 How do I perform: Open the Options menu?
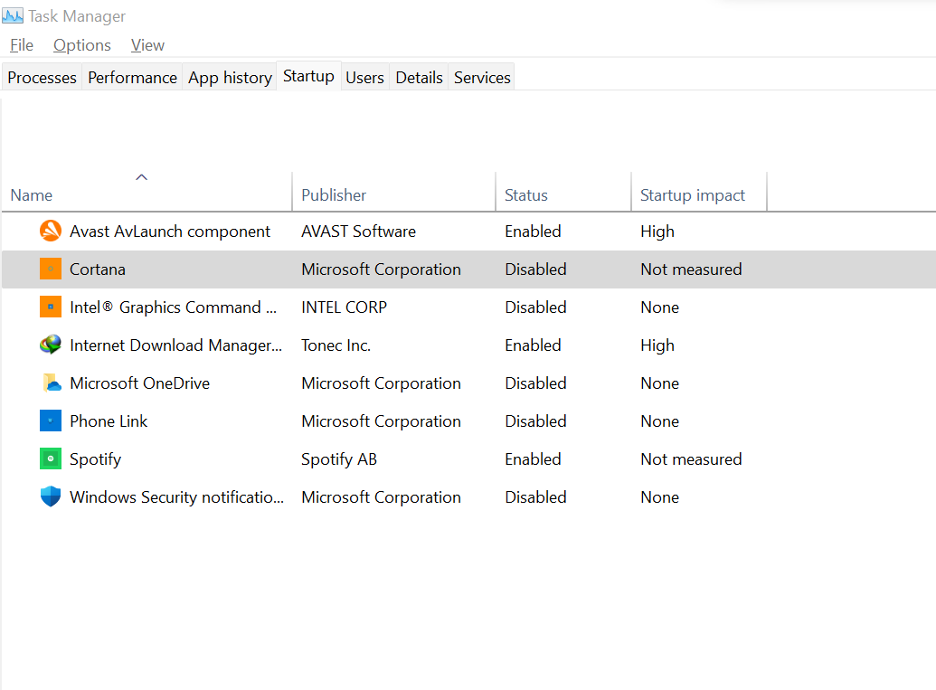coord(82,45)
